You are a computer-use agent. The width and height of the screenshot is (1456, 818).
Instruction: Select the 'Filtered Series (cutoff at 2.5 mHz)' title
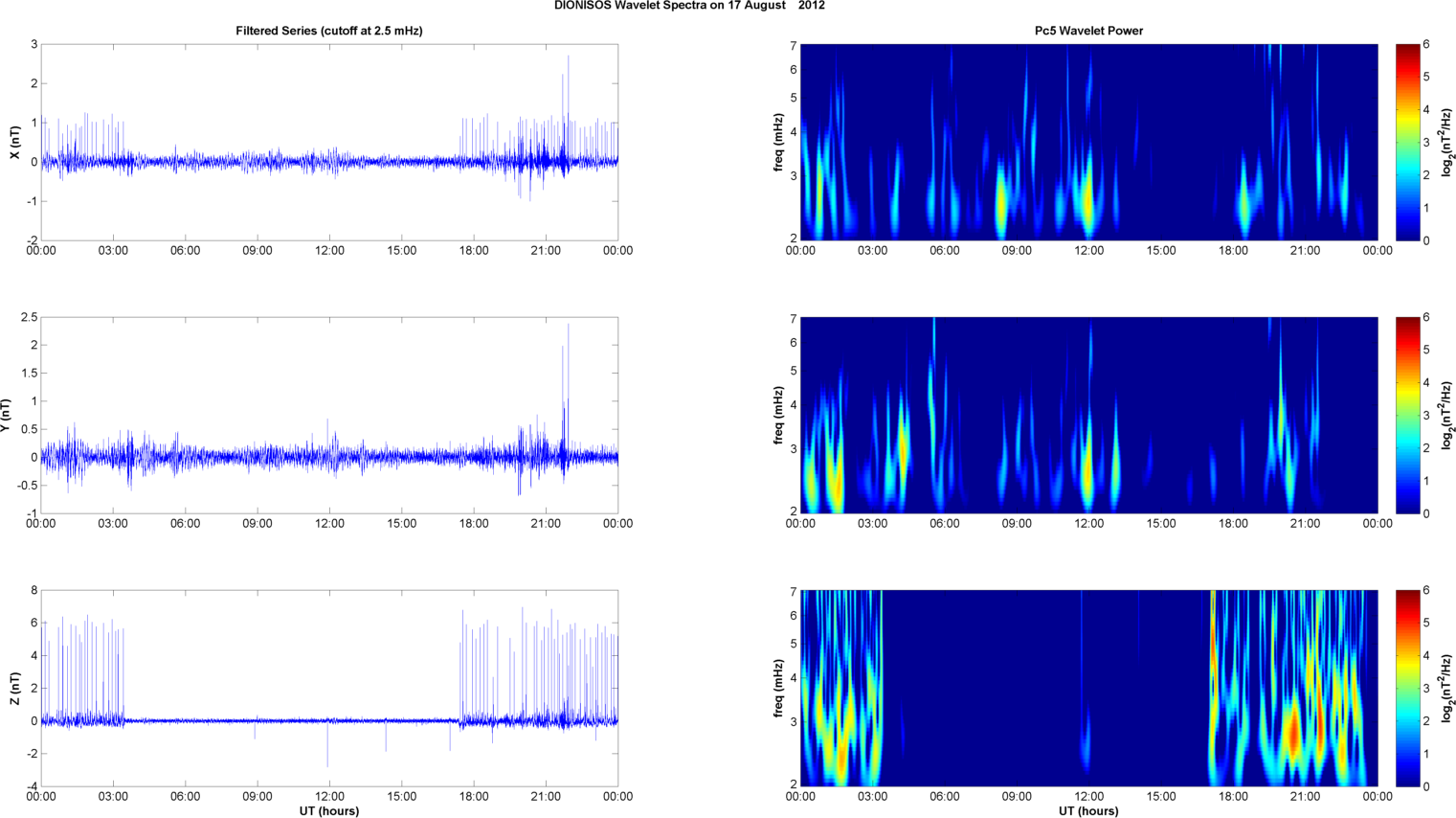click(329, 31)
